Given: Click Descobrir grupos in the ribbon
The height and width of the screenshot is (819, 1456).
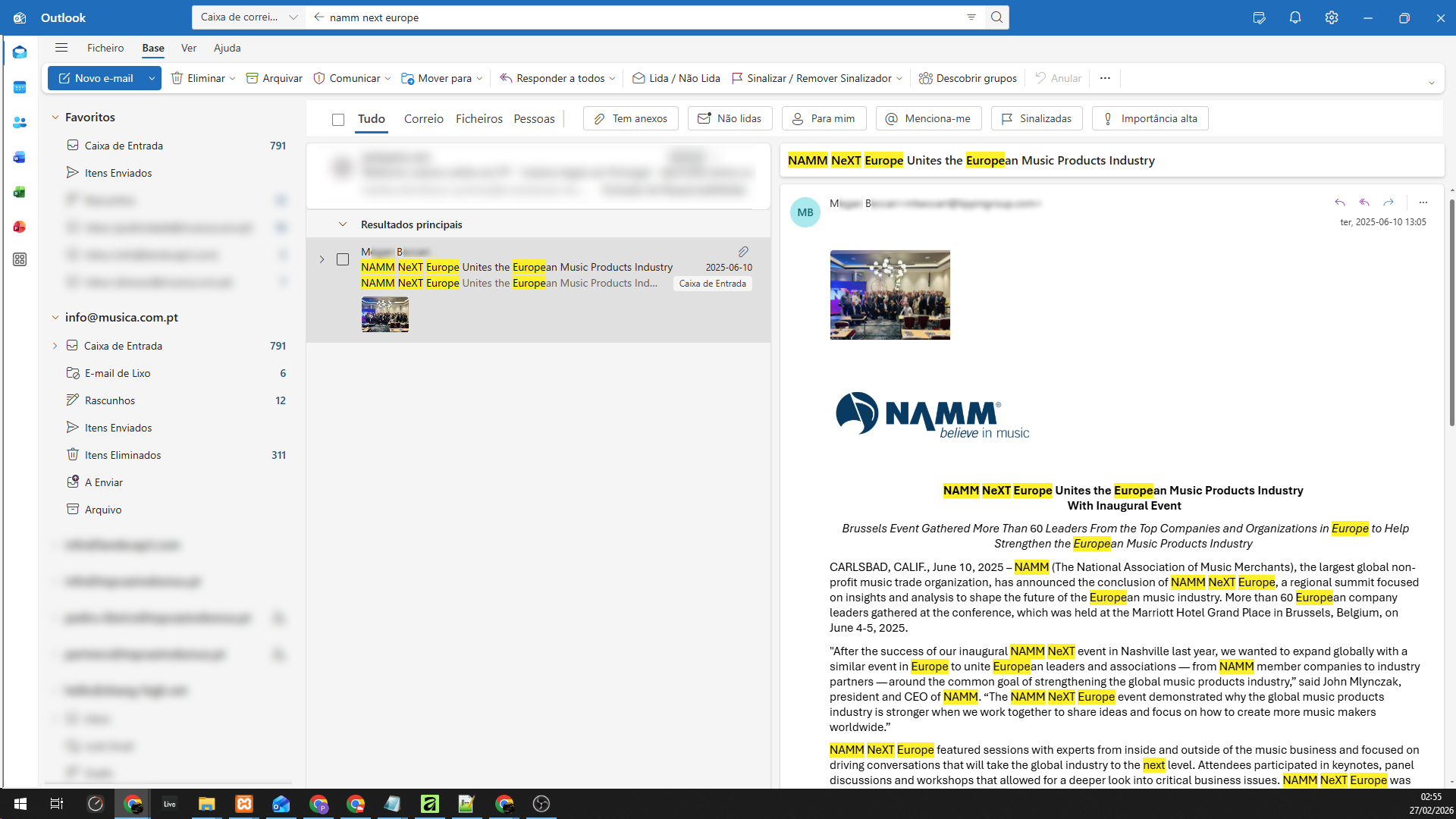Looking at the screenshot, I should (x=968, y=78).
